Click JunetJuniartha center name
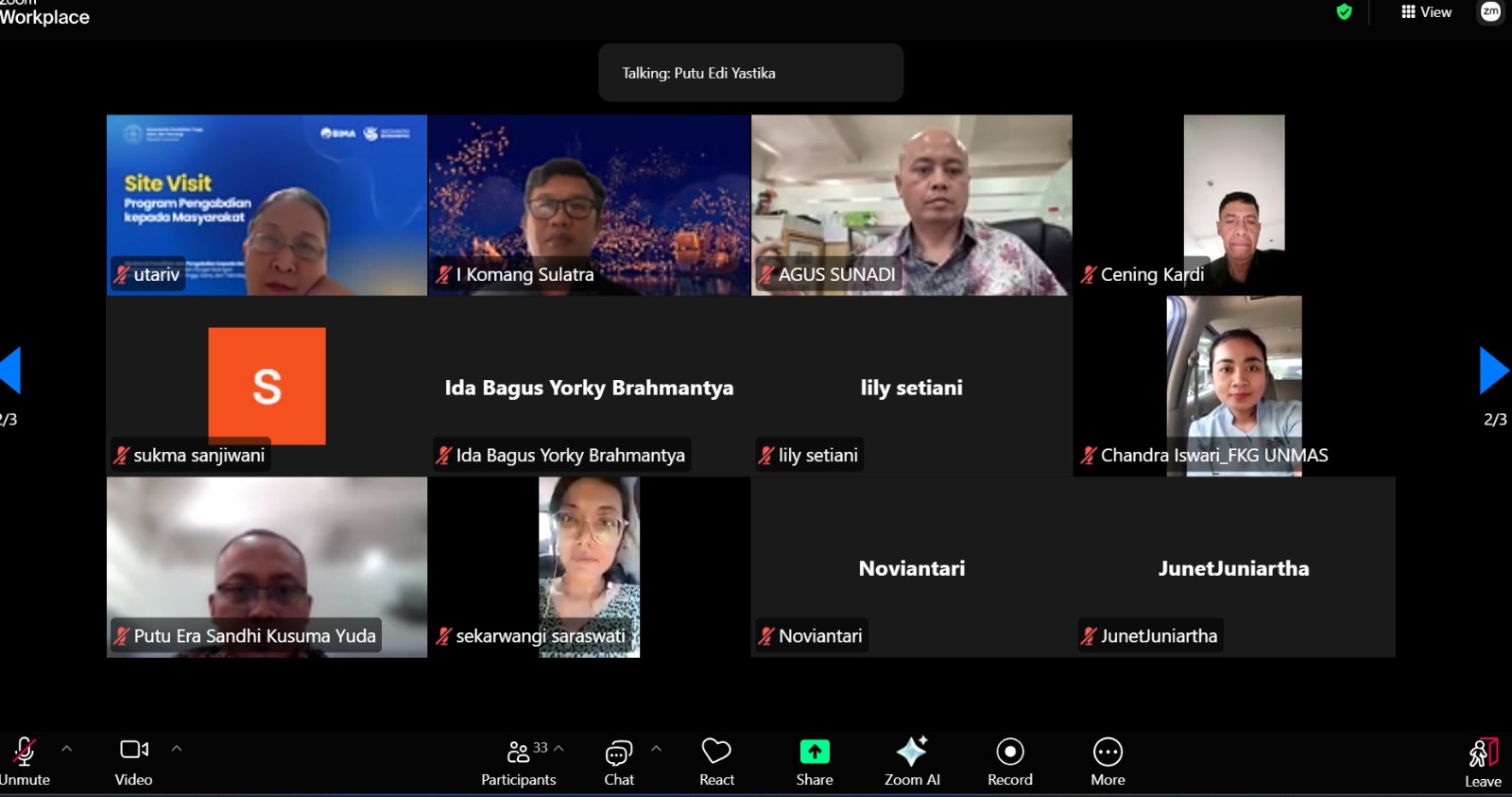 [x=1234, y=568]
